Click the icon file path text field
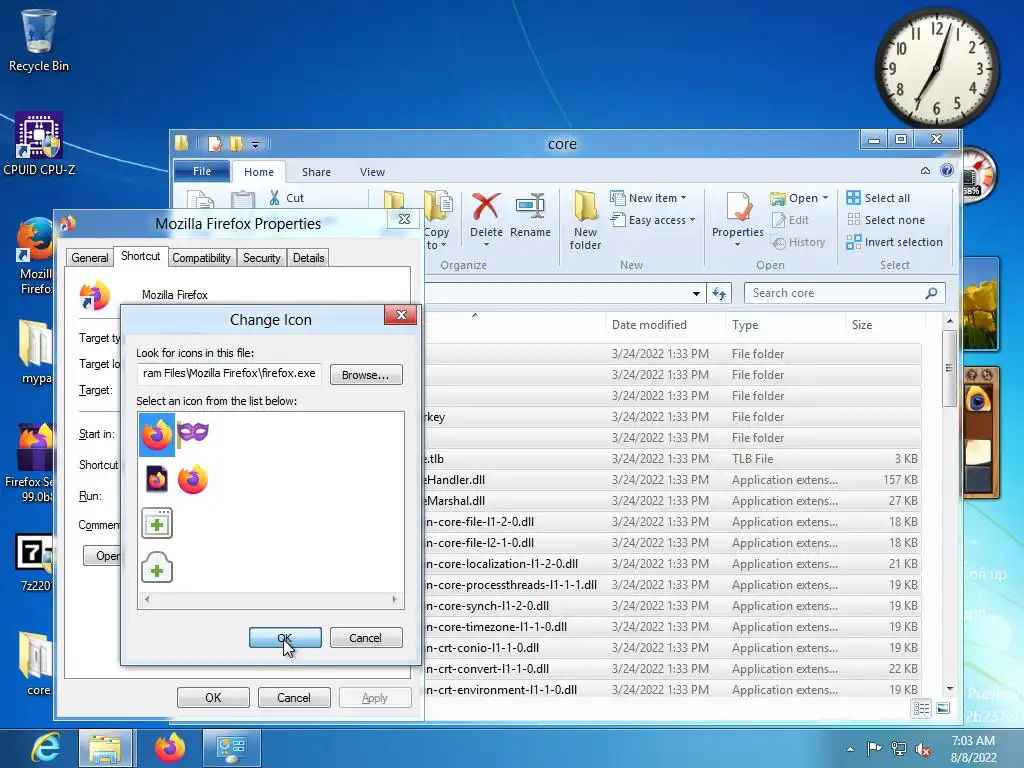The height and width of the screenshot is (768, 1024). pyautogui.click(x=229, y=374)
